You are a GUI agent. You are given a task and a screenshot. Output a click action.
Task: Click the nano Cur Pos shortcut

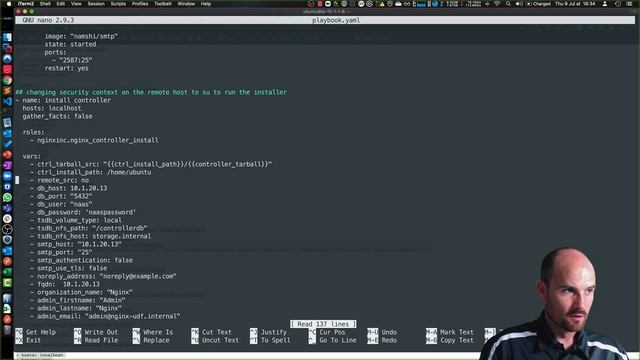coord(327,332)
